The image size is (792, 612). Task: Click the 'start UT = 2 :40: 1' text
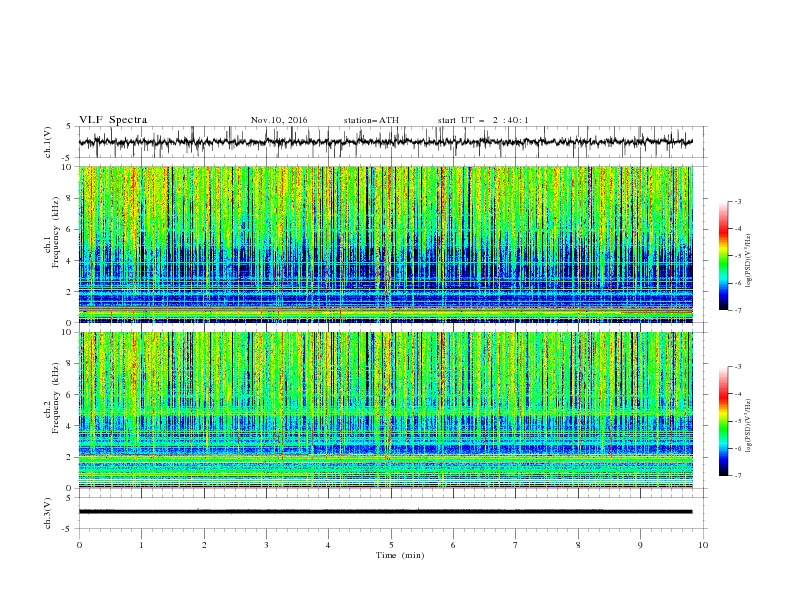(x=483, y=120)
